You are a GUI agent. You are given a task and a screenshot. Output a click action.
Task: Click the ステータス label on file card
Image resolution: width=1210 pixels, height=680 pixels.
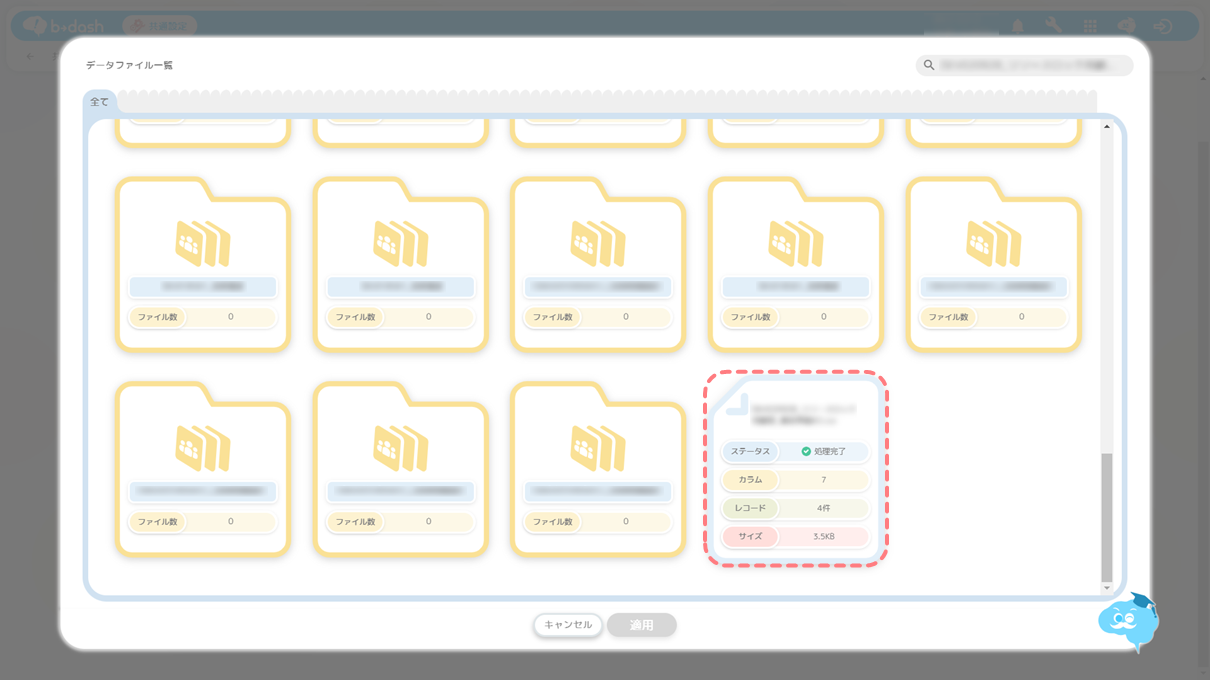coord(750,452)
